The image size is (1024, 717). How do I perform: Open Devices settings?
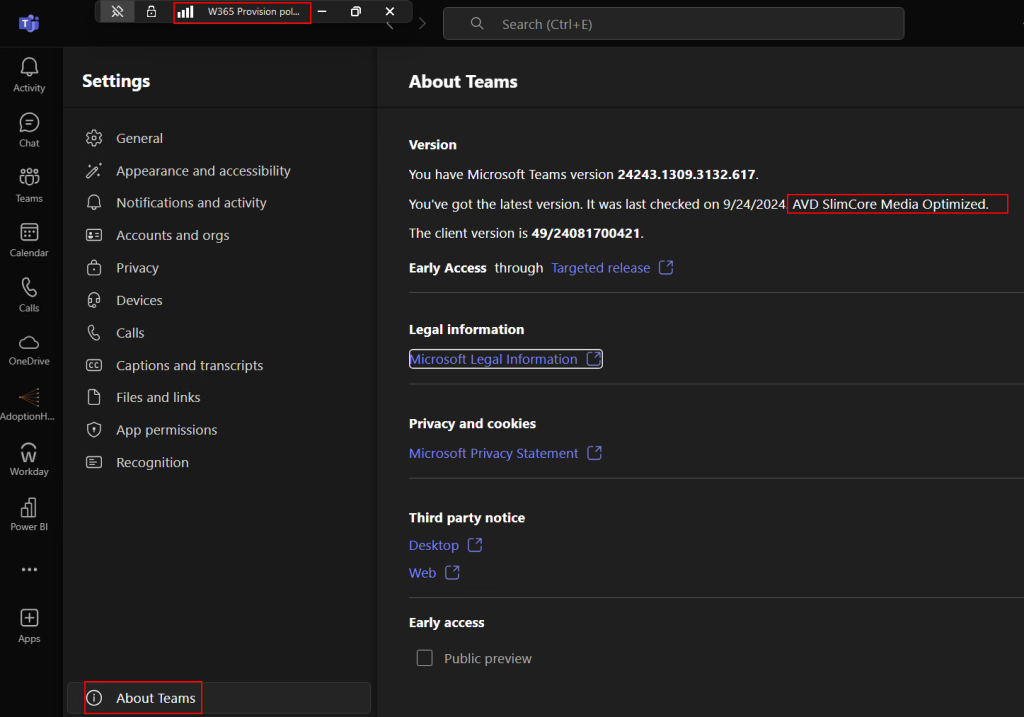139,300
